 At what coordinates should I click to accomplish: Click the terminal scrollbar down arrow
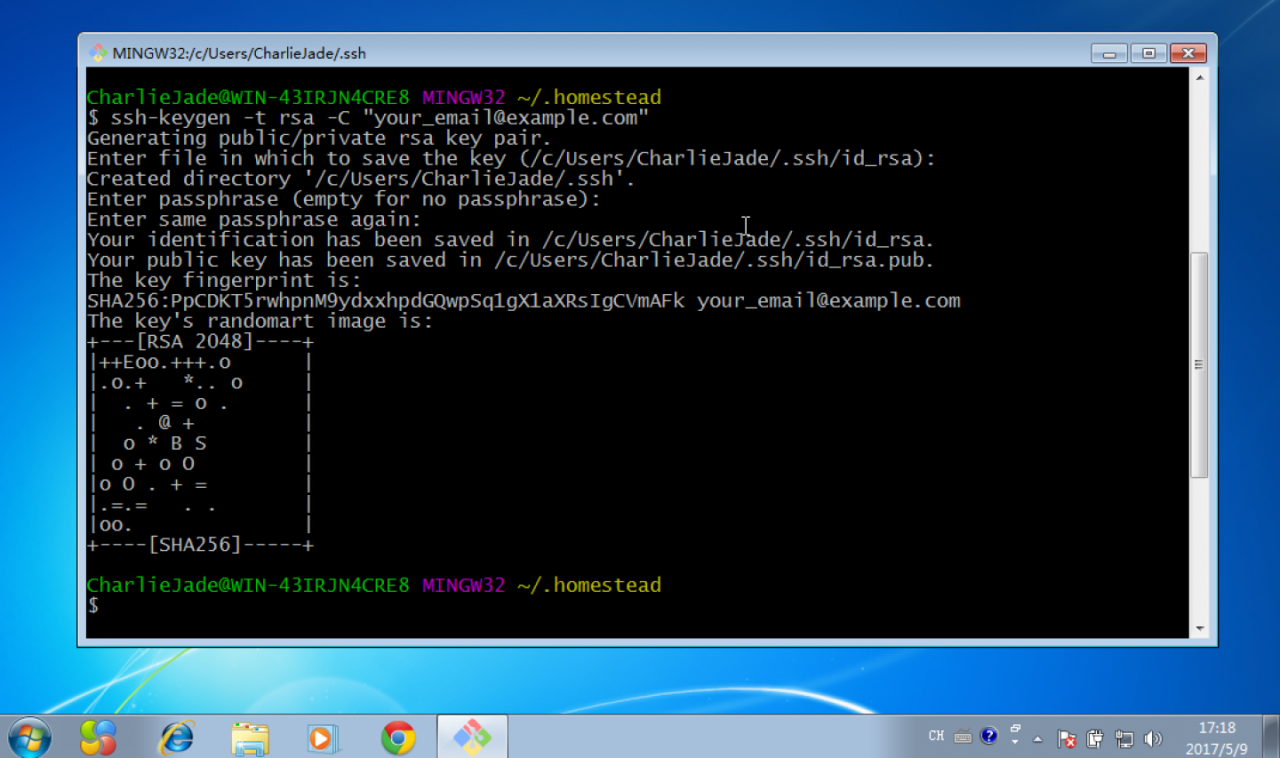point(1199,629)
